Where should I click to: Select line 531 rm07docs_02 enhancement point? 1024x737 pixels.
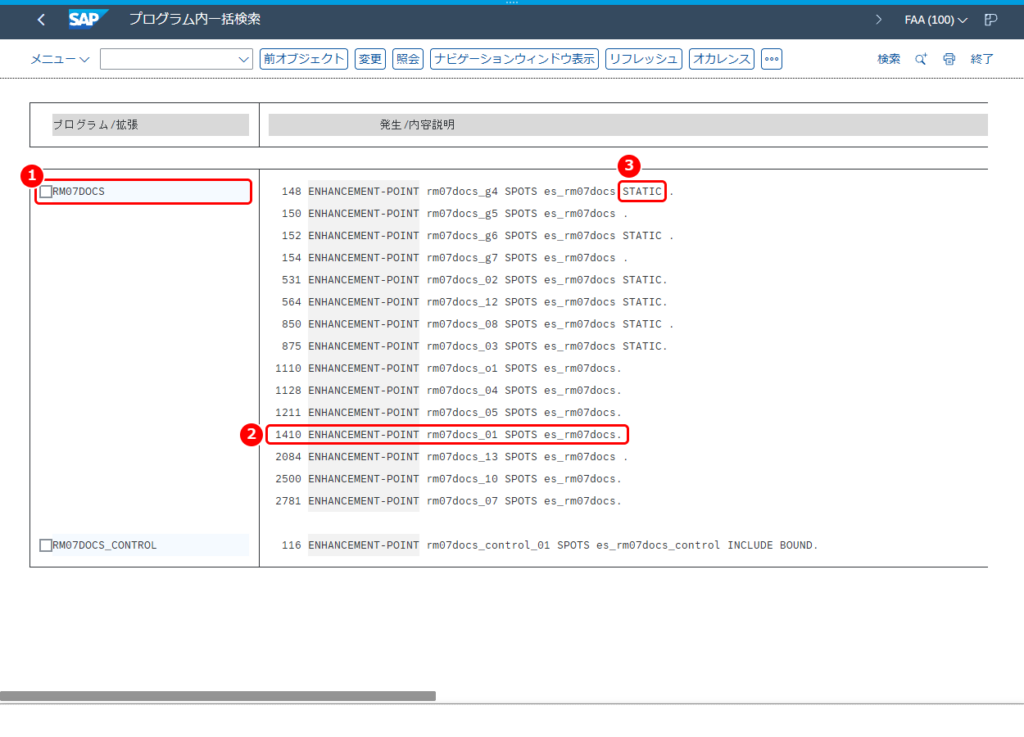[474, 280]
